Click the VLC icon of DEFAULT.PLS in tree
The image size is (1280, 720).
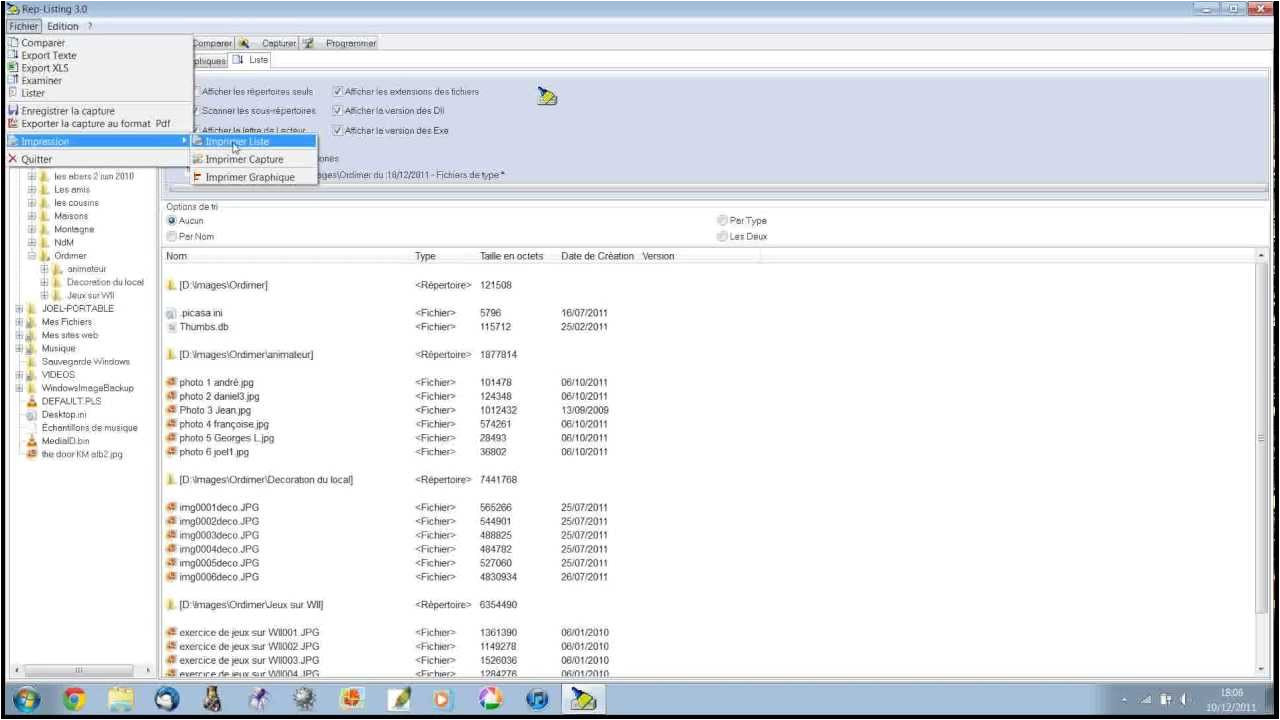pyautogui.click(x=33, y=401)
